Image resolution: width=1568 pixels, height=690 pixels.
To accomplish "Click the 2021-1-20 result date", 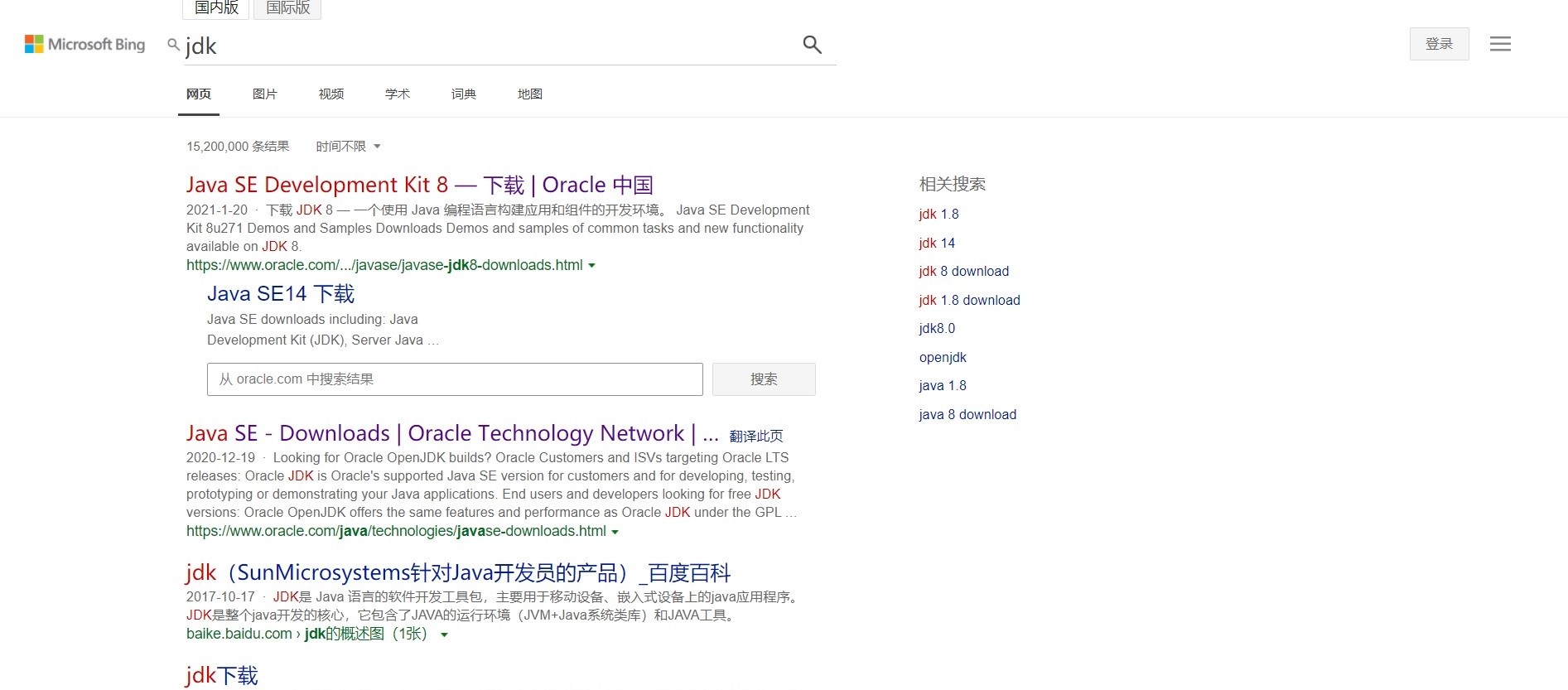I will [x=217, y=210].
